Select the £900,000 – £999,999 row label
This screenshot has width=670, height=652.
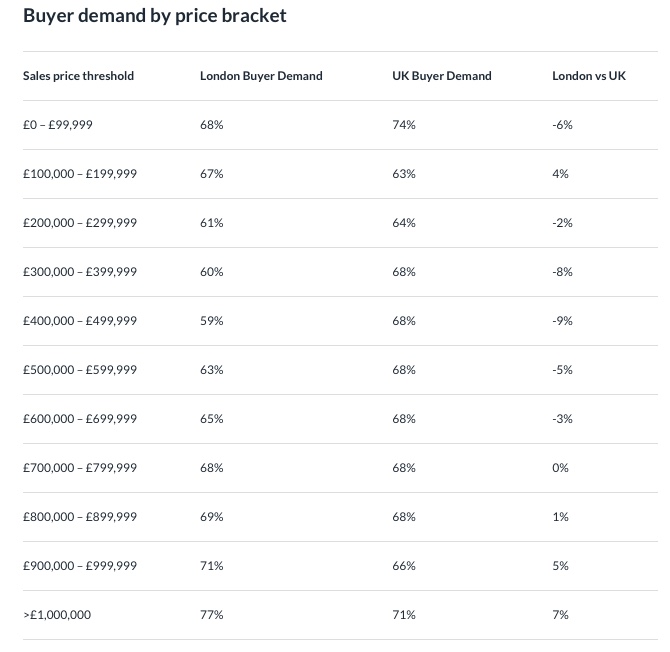80,566
